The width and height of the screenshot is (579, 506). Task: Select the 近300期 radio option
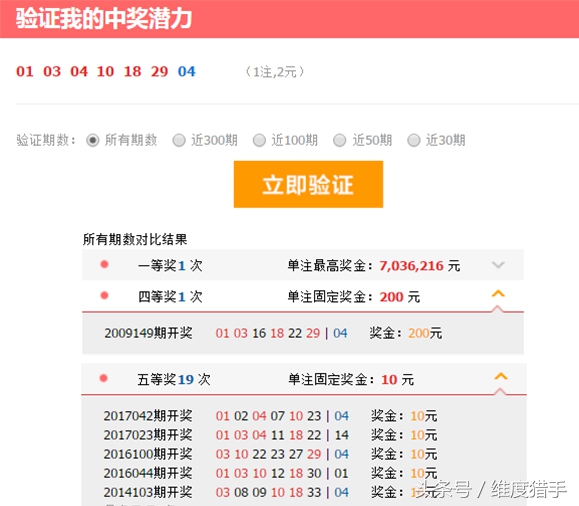(179, 140)
